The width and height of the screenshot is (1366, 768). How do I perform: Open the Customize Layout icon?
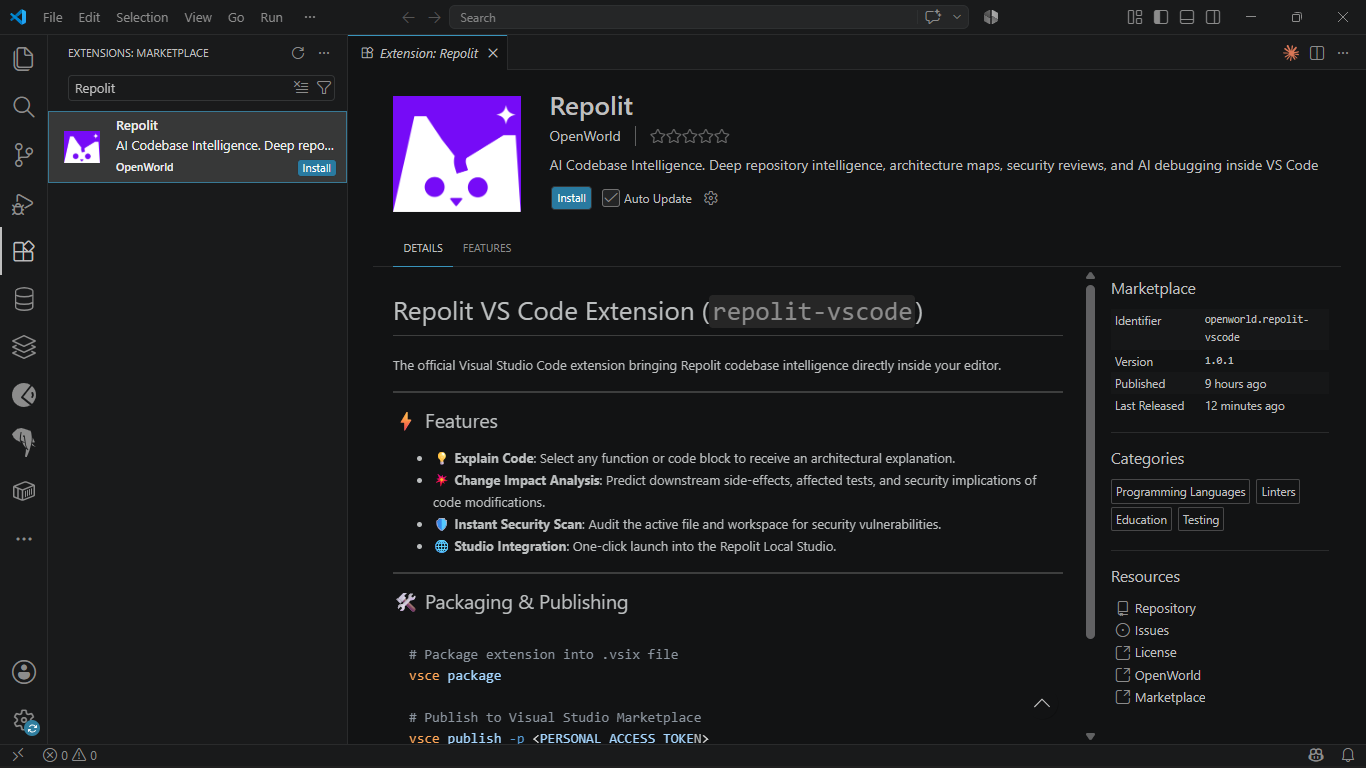tap(1135, 17)
